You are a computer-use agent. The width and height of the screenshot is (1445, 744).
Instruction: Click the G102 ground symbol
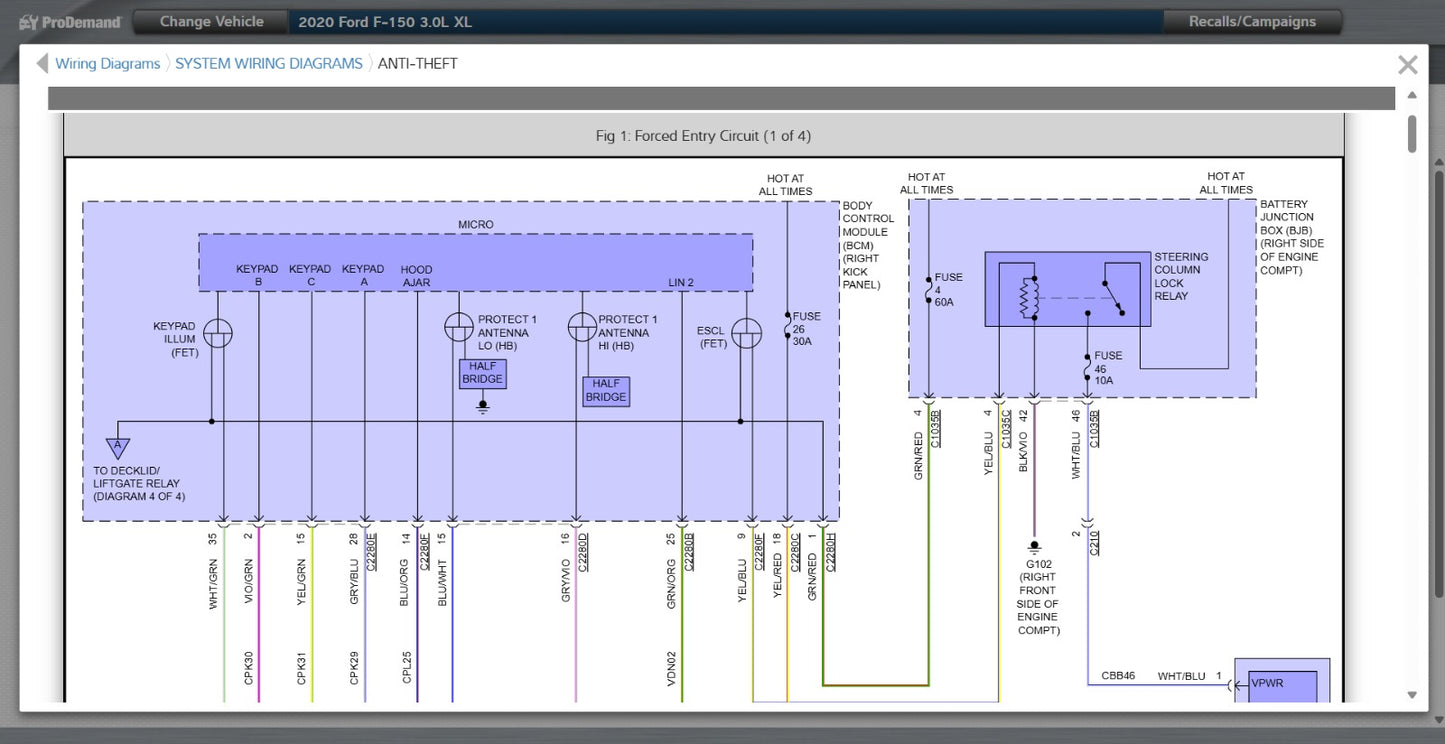pyautogui.click(x=1034, y=548)
